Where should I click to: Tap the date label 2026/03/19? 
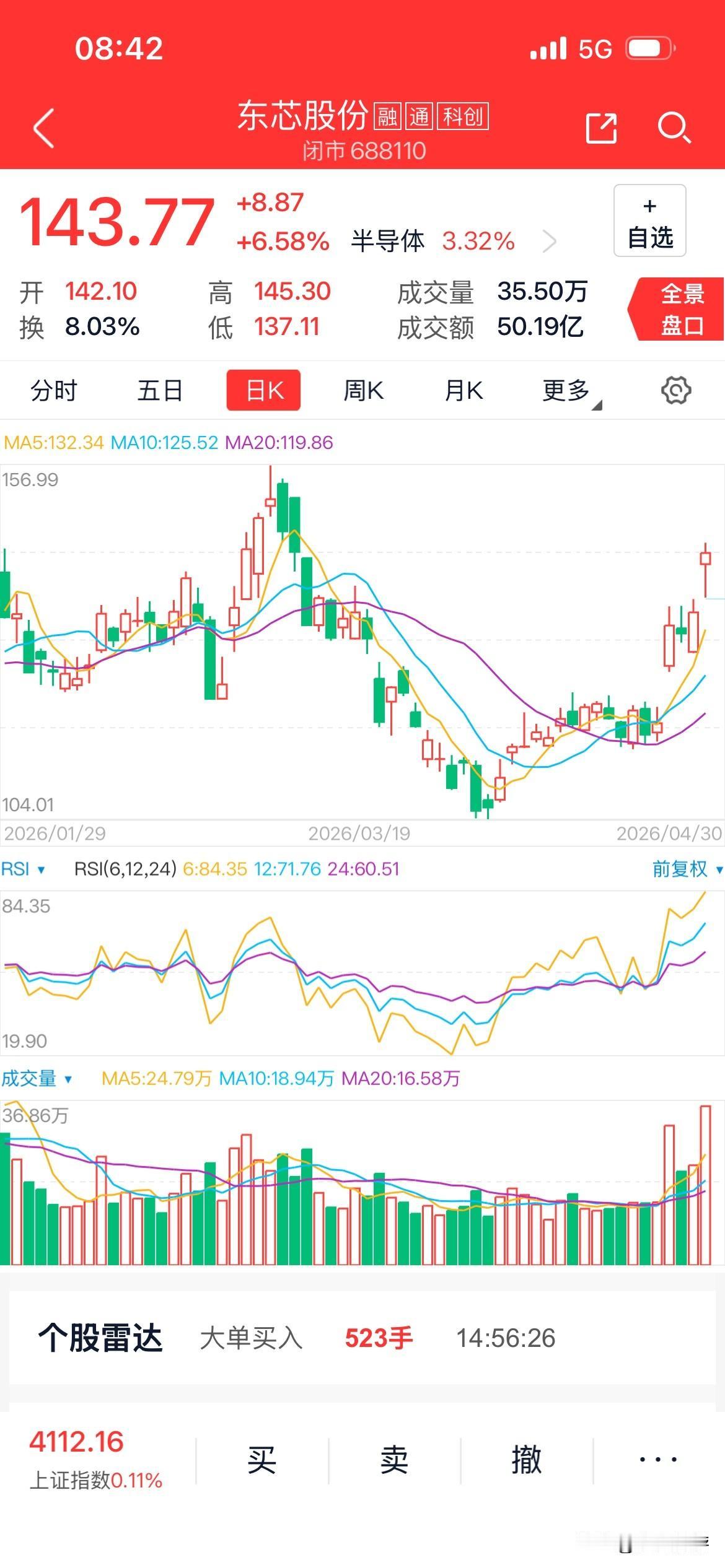tap(359, 833)
